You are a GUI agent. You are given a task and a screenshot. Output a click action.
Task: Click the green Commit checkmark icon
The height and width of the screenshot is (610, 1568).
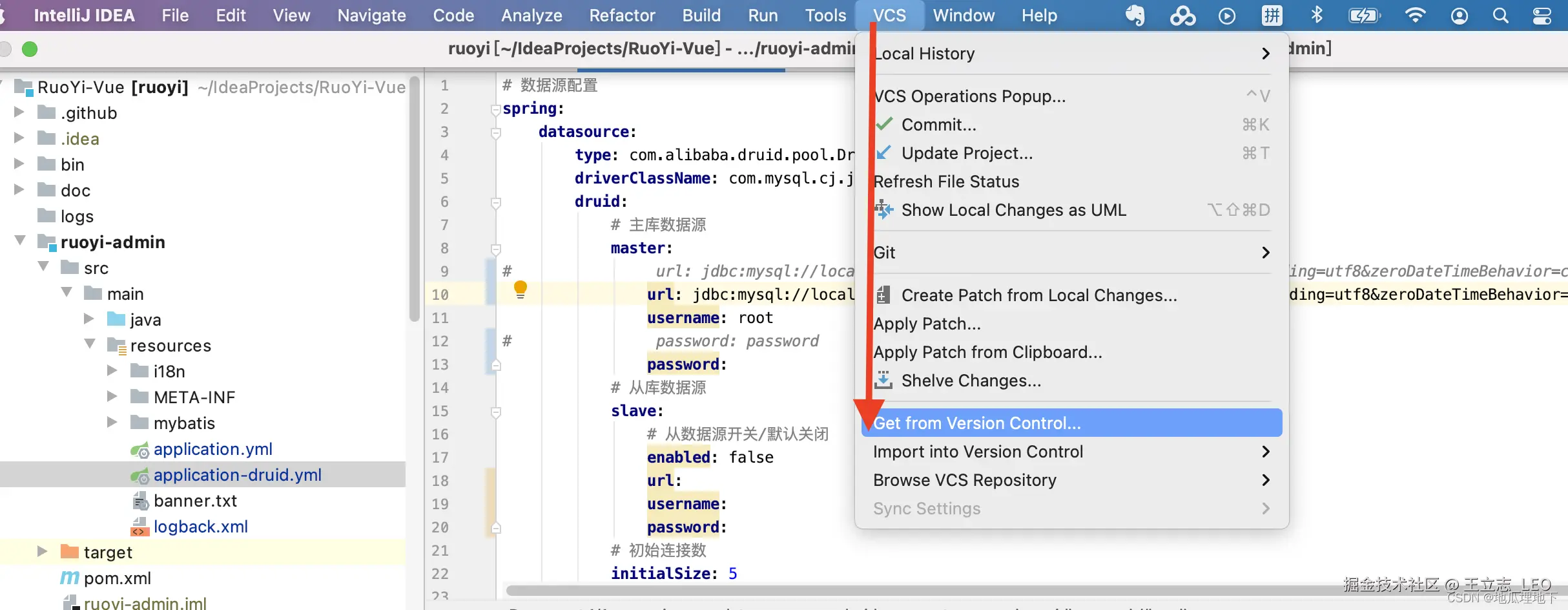pos(883,124)
